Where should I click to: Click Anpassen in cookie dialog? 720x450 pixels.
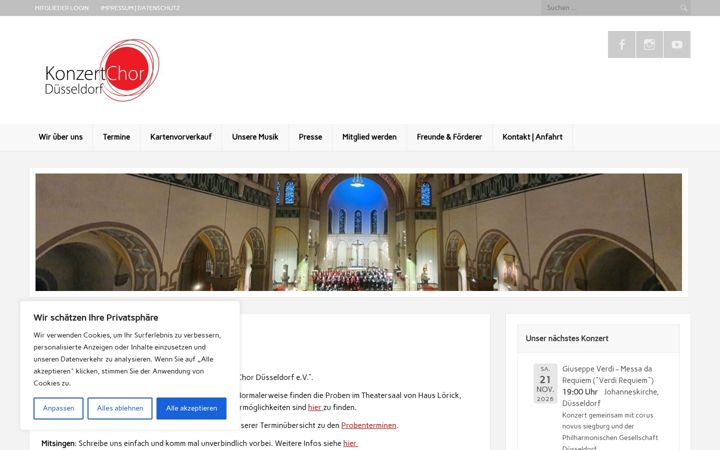coord(58,408)
